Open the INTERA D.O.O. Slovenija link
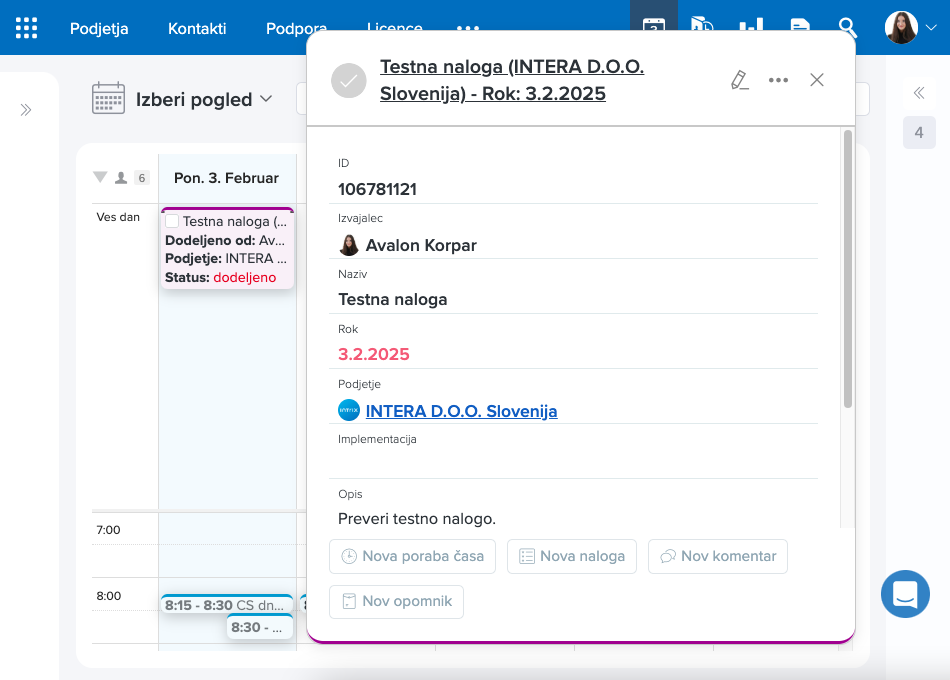The width and height of the screenshot is (950, 680). [461, 411]
